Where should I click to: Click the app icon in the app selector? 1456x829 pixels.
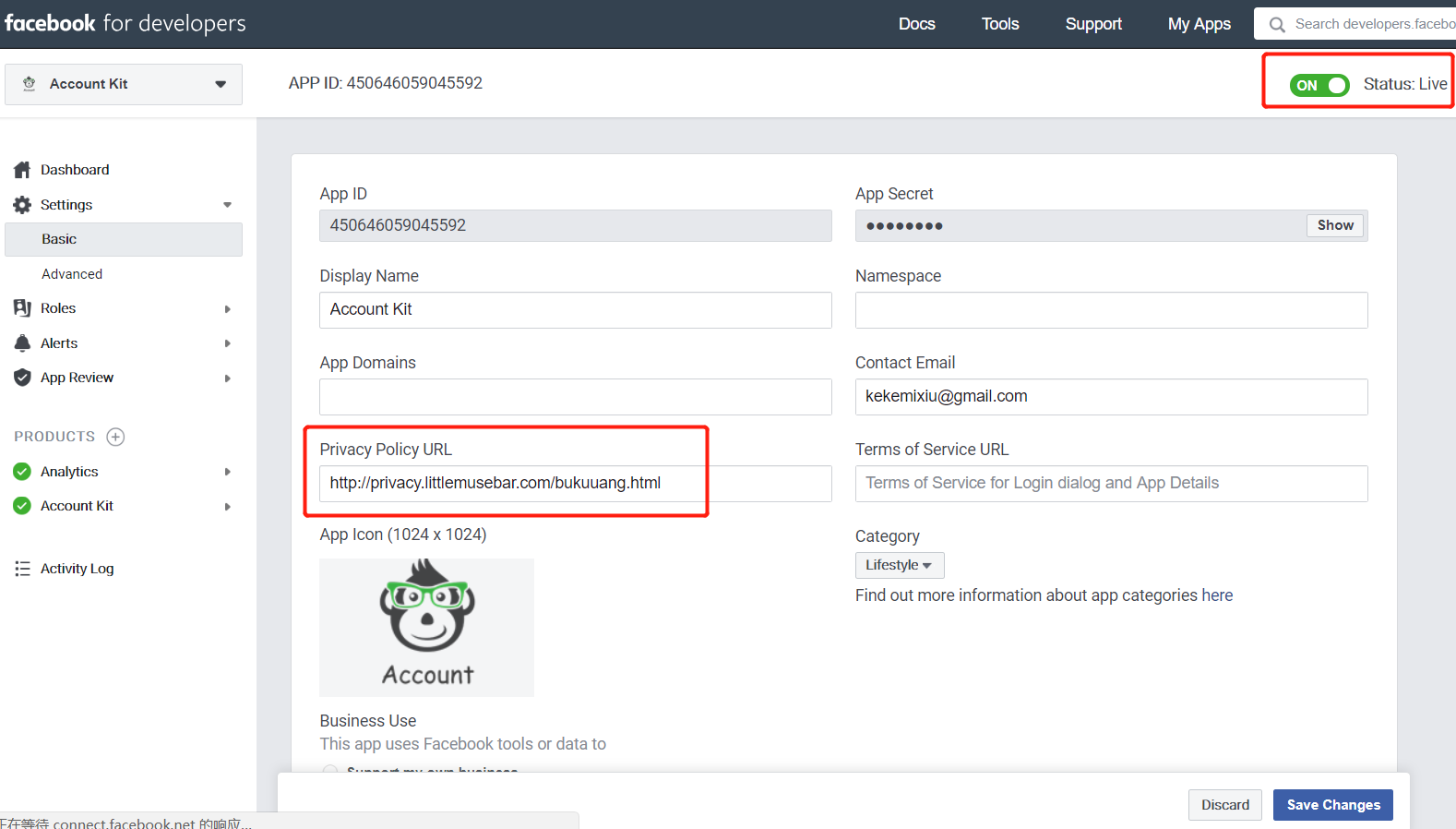coord(30,84)
